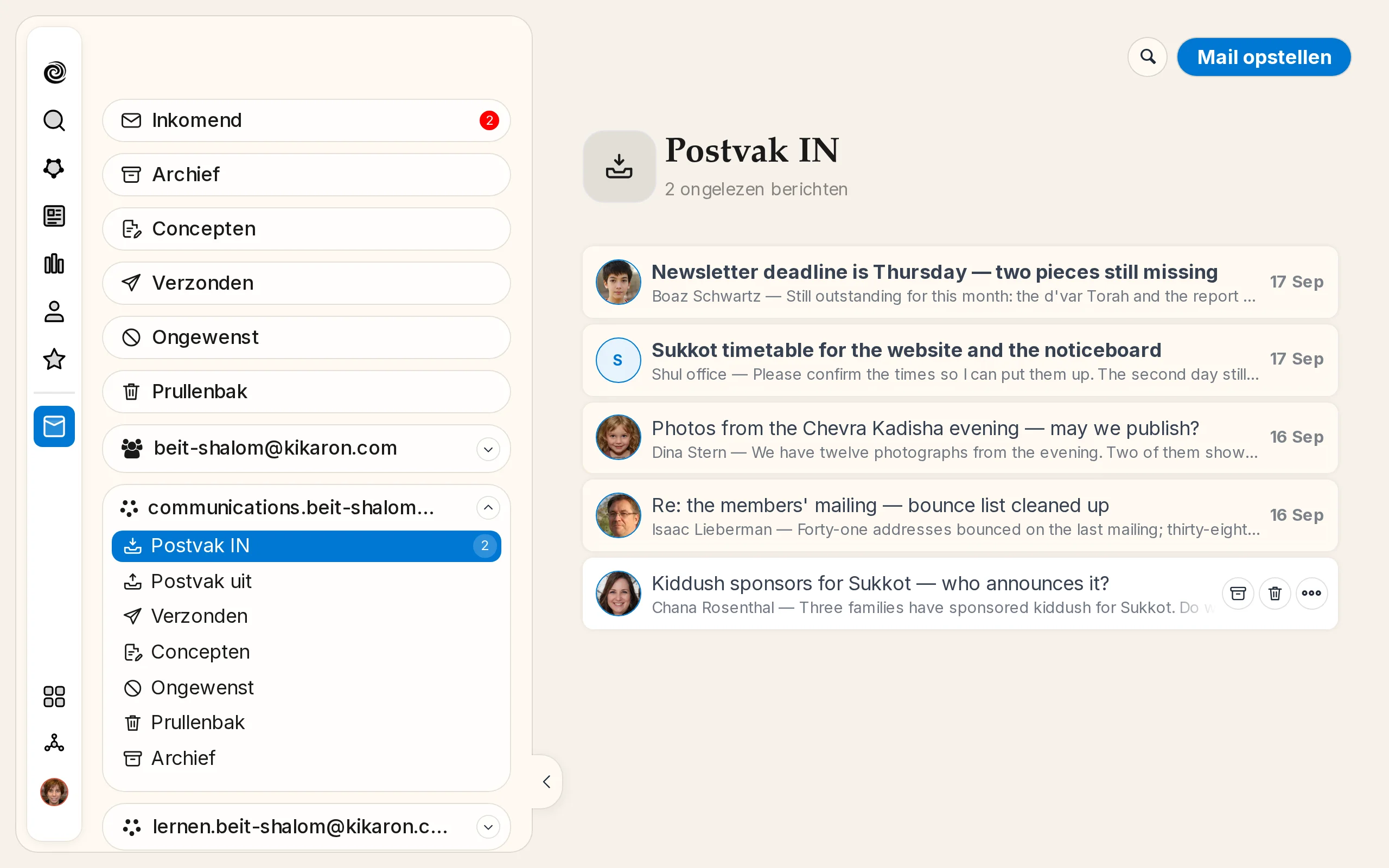The image size is (1389, 868).
Task: Open Sukkot timetable email from Shul office
Action: [960, 360]
